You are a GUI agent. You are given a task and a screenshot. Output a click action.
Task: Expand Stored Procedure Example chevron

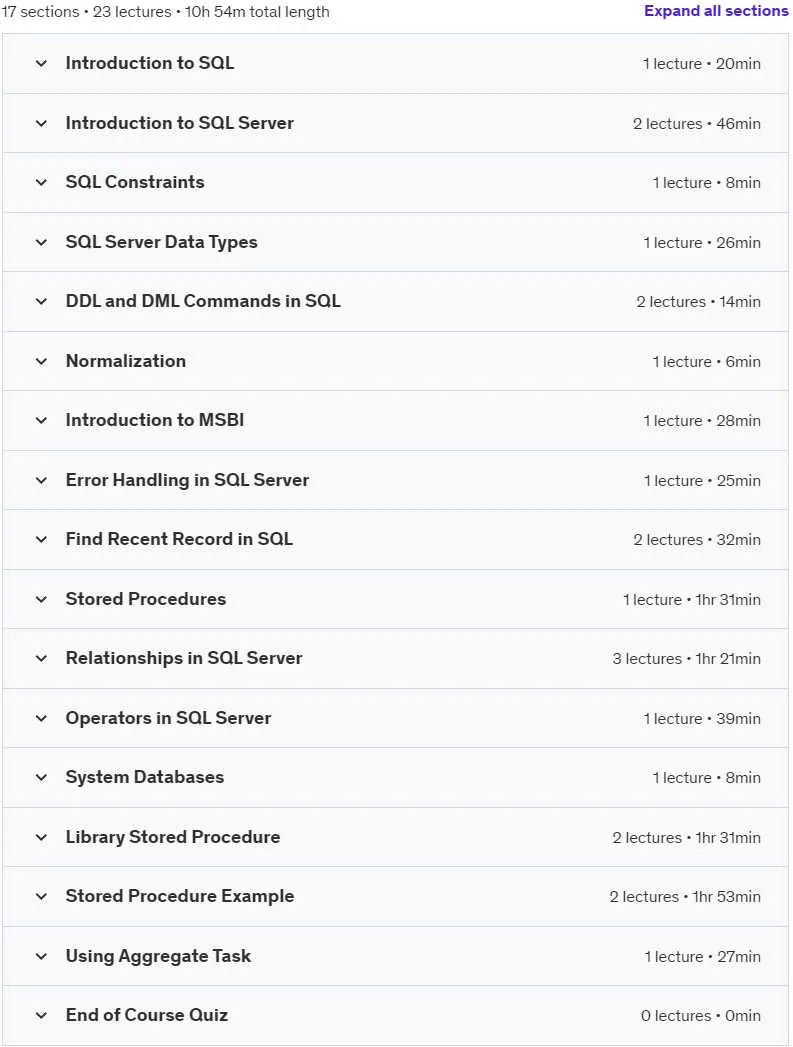41,896
